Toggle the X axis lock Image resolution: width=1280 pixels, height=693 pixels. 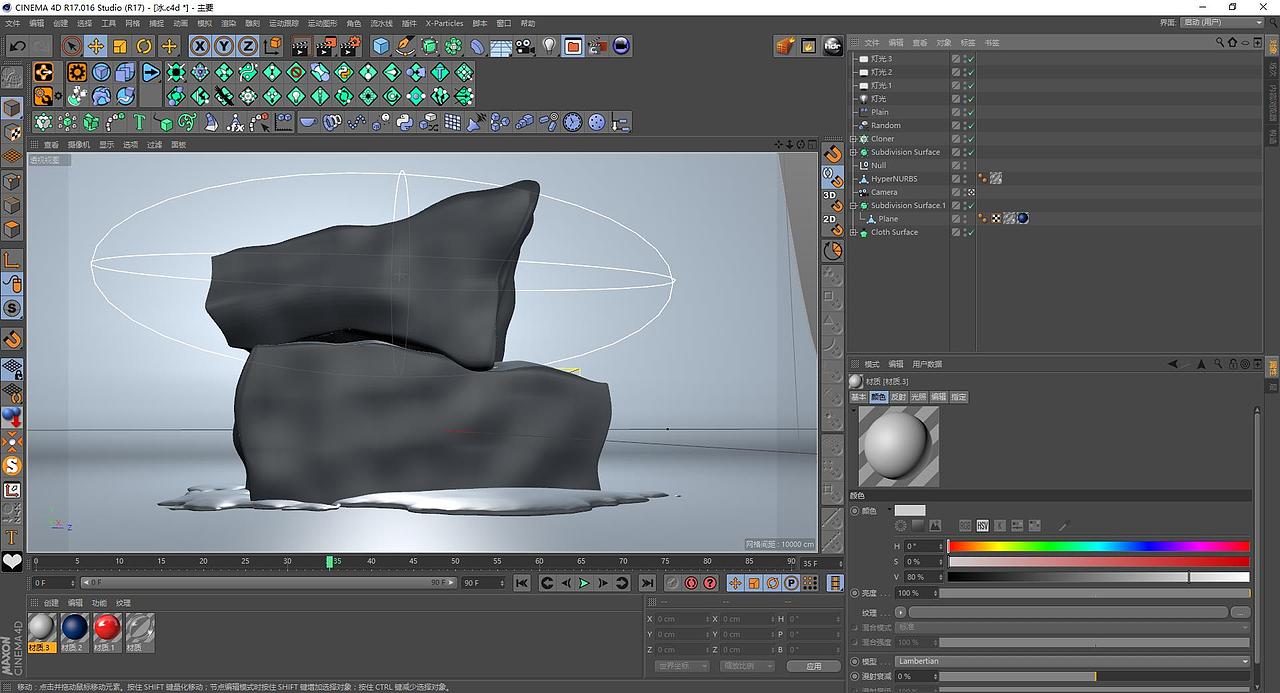click(x=200, y=46)
